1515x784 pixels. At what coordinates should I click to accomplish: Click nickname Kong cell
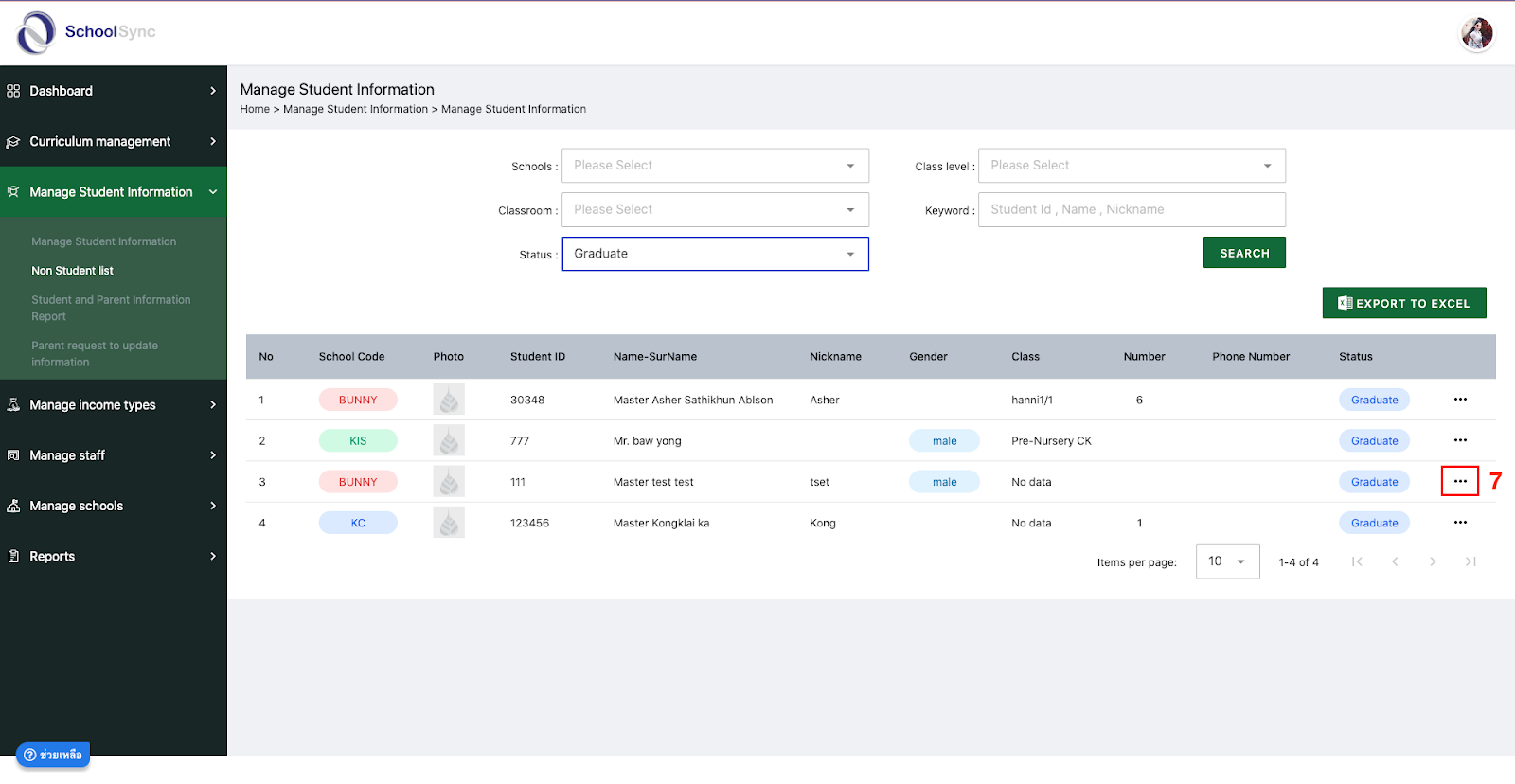point(823,523)
